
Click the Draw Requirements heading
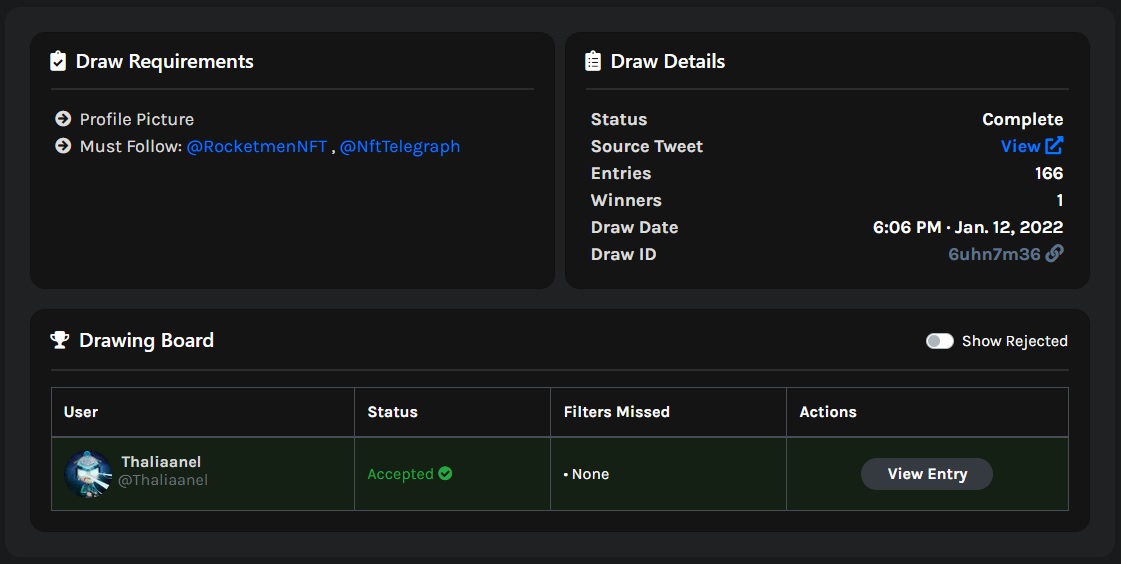pos(164,61)
